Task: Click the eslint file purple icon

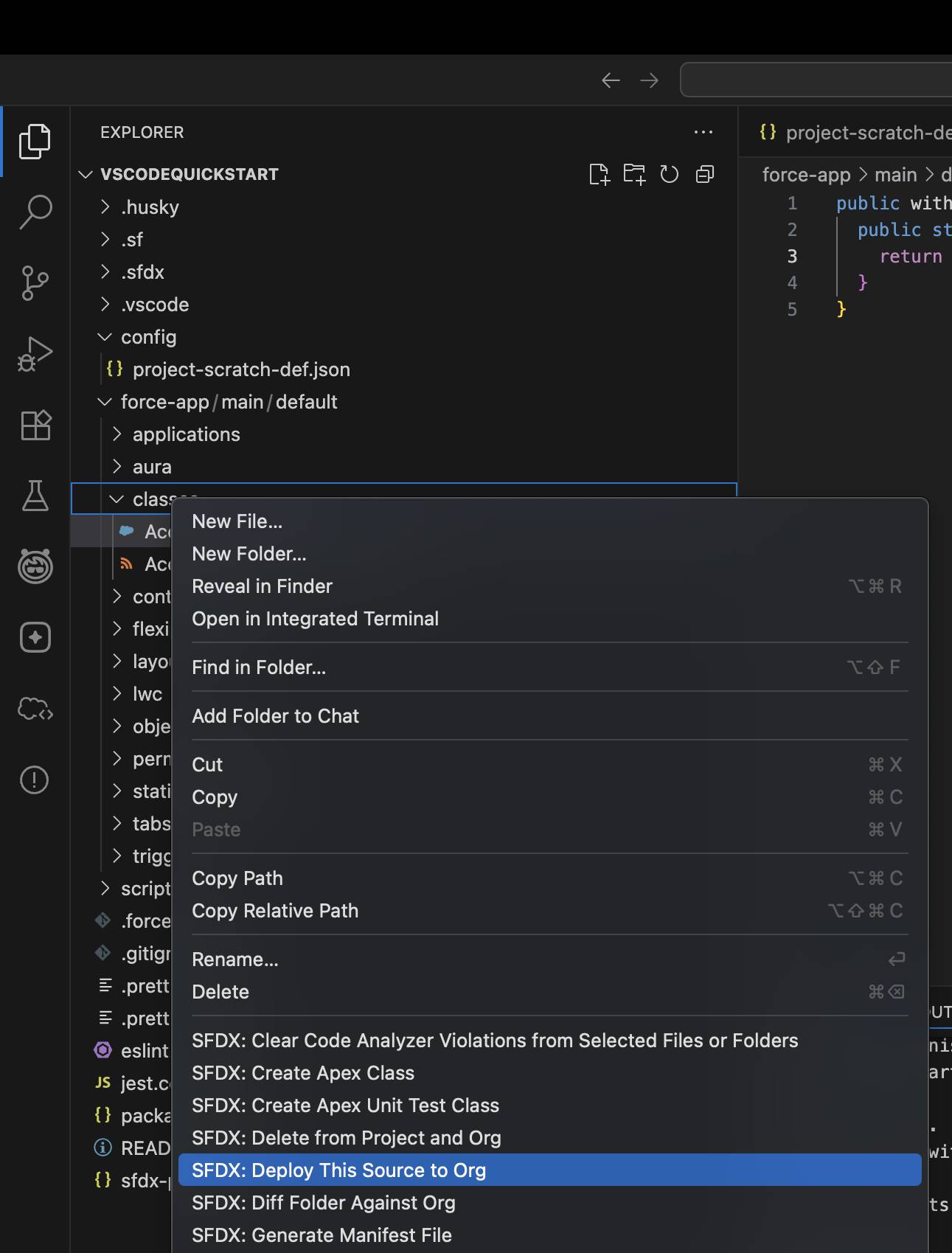Action: tap(103, 1049)
